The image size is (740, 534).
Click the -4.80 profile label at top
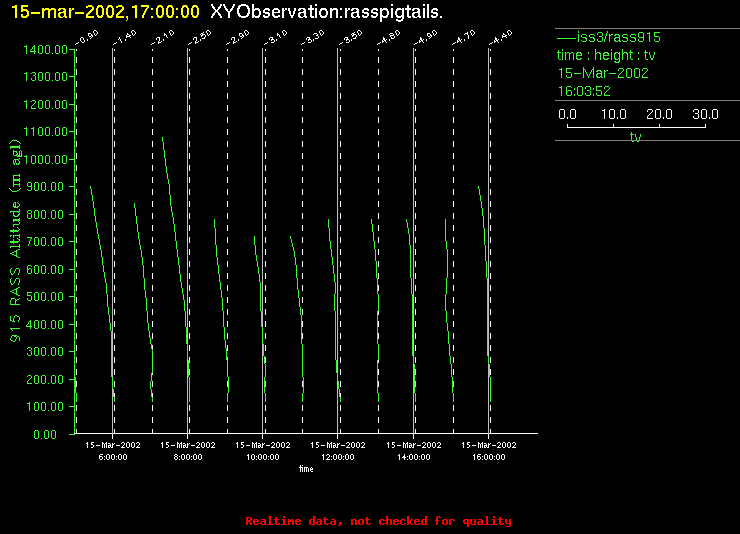point(389,38)
